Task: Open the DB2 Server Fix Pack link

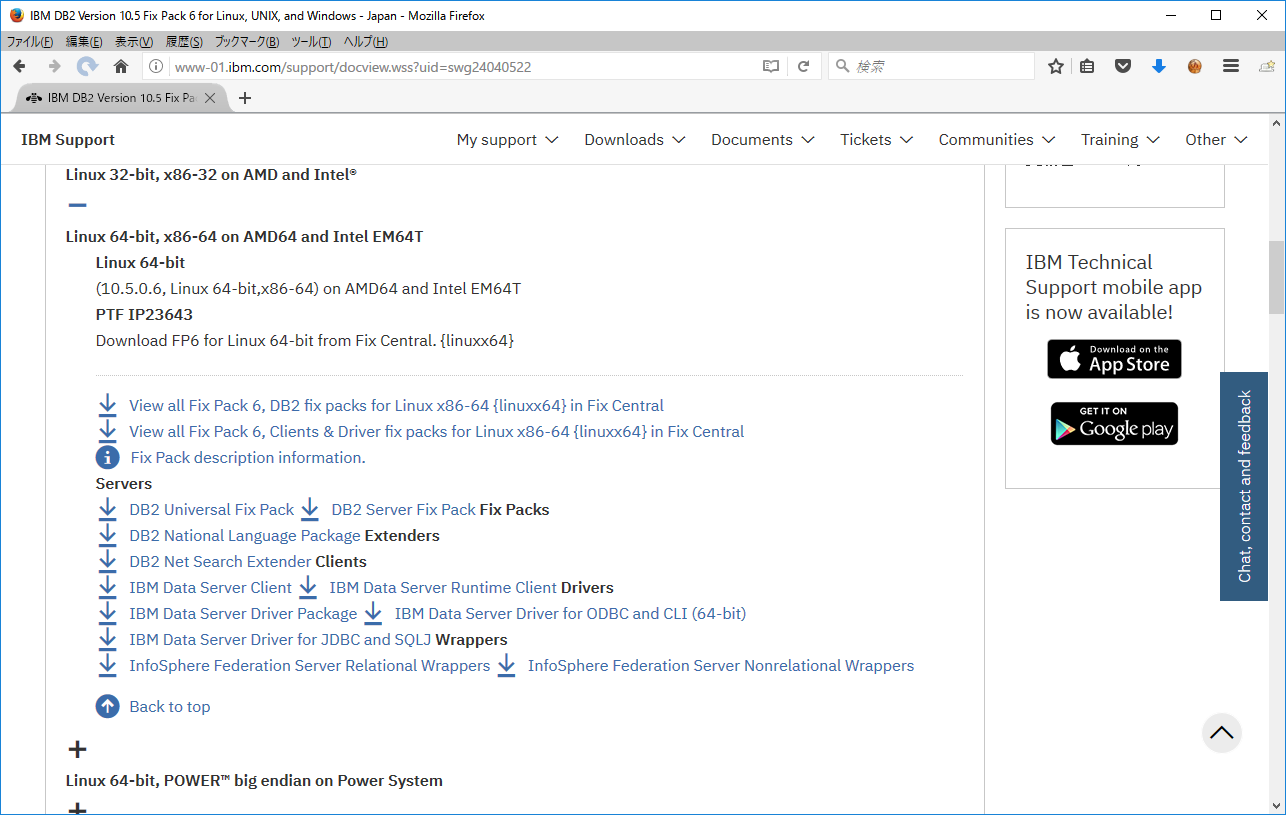Action: click(x=404, y=509)
